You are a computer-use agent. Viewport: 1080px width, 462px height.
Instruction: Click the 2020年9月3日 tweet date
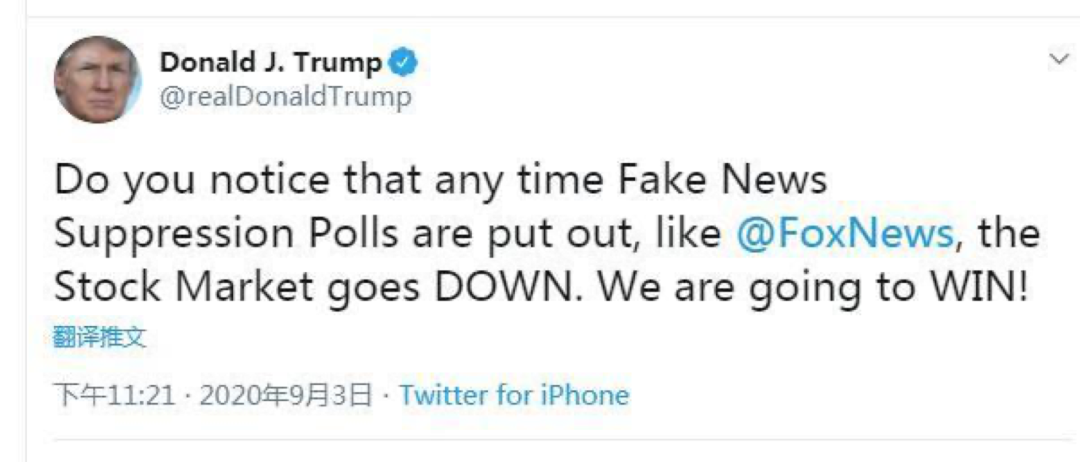[x=285, y=395]
